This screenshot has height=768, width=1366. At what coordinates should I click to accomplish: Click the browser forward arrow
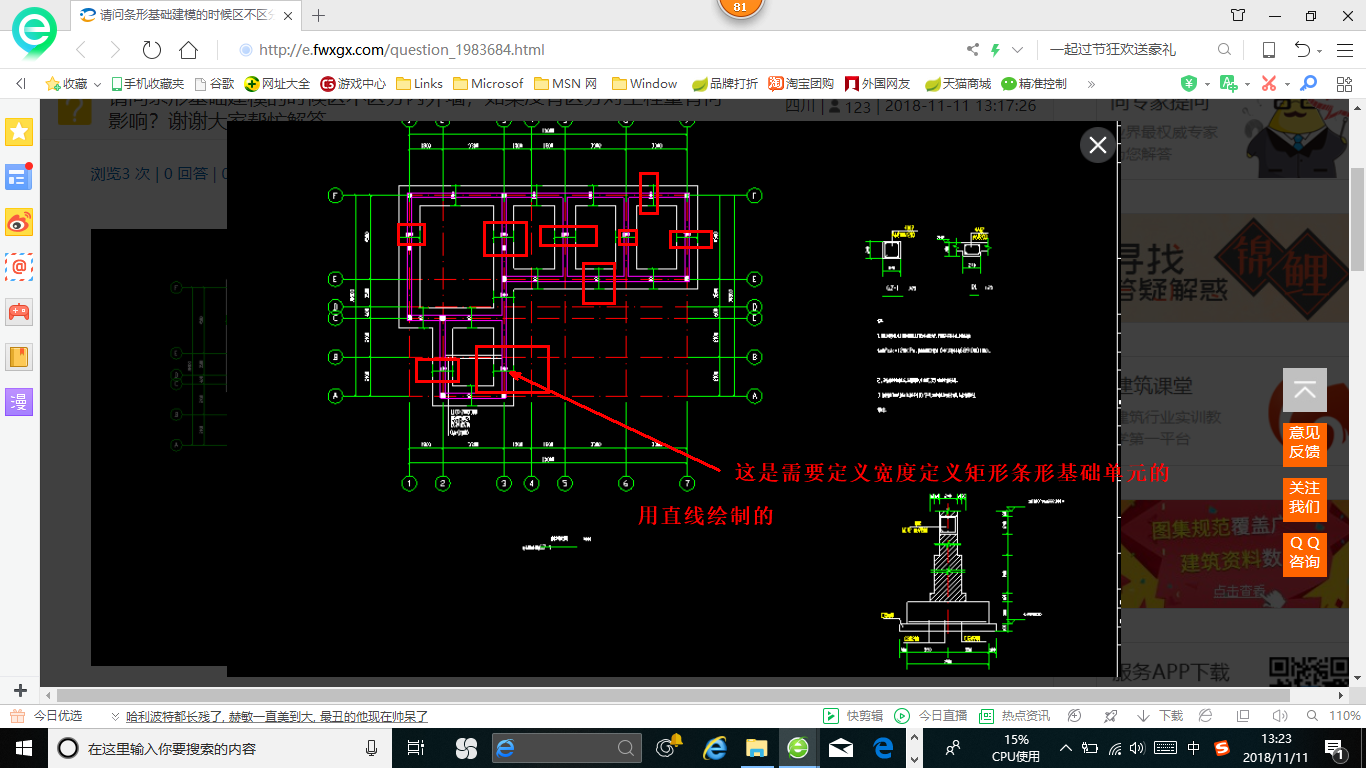point(115,50)
